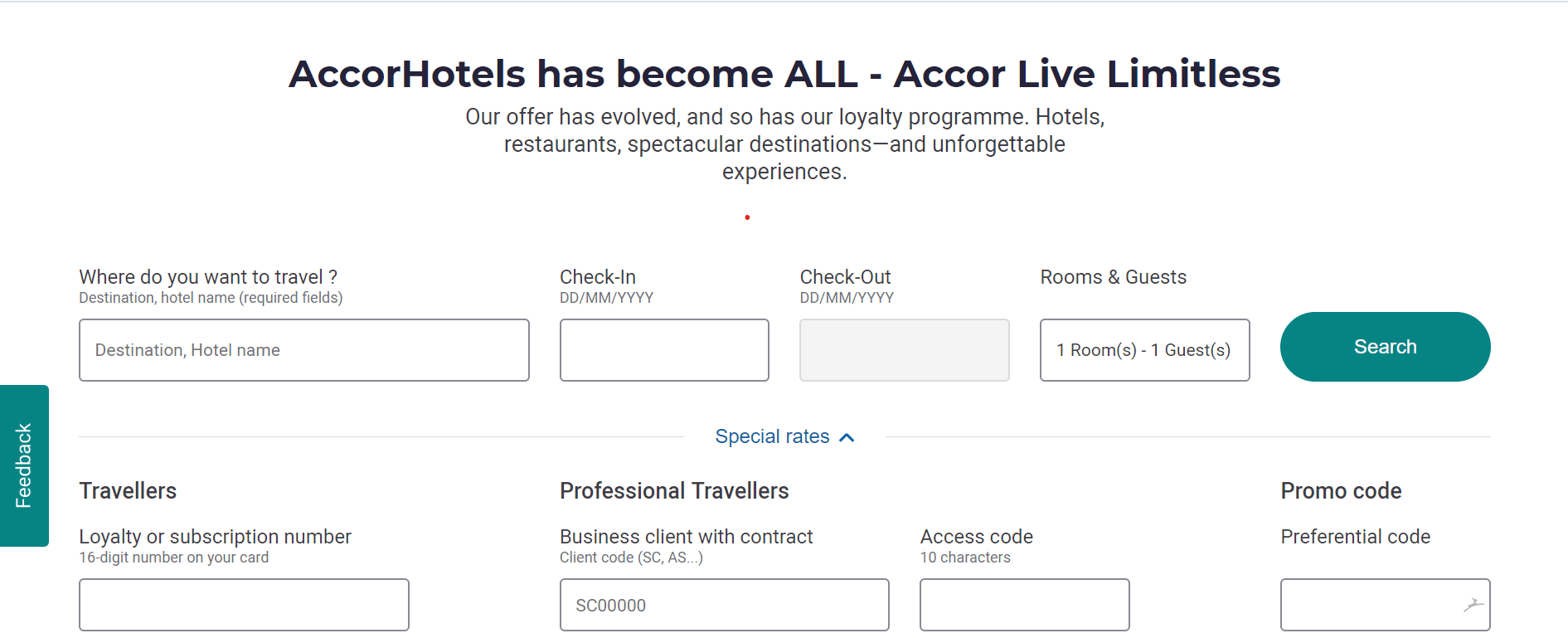Click the Check-In date field
Screen dimensions: 1568x638
pyautogui.click(x=664, y=350)
